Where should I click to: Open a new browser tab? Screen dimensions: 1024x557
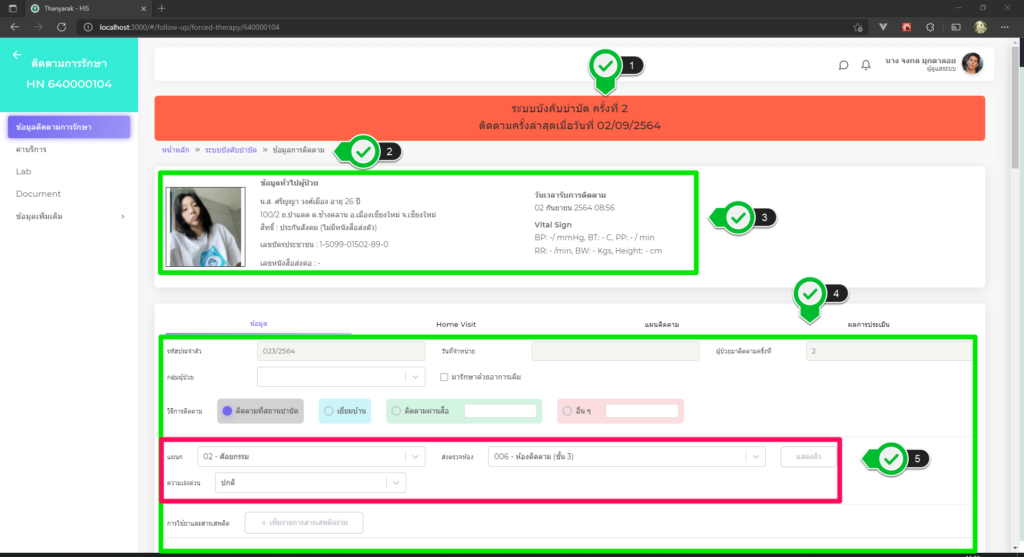pos(161,8)
